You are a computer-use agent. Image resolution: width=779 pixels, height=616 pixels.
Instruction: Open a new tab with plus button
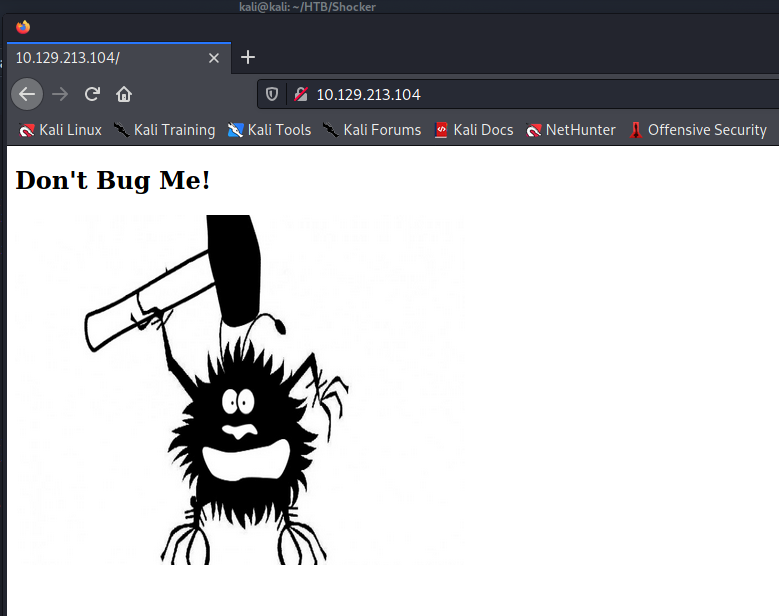[x=248, y=57]
